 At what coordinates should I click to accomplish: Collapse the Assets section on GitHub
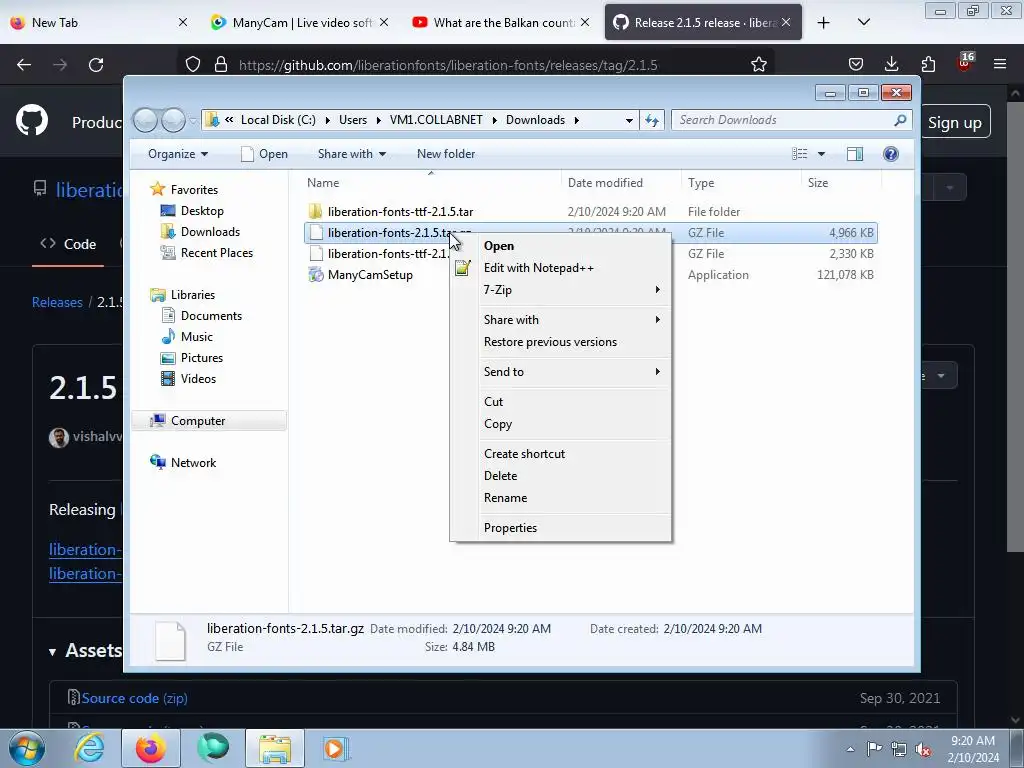coord(52,652)
